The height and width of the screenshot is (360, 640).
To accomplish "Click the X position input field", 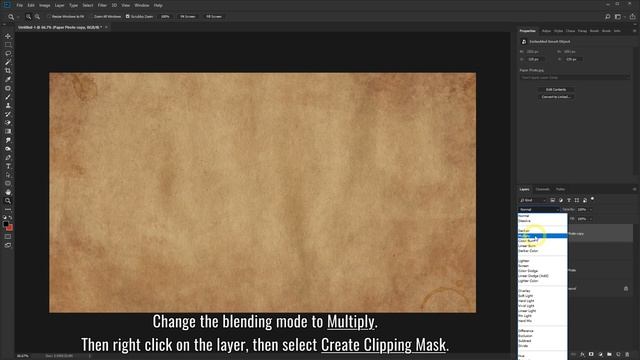I will [x=536, y=60].
